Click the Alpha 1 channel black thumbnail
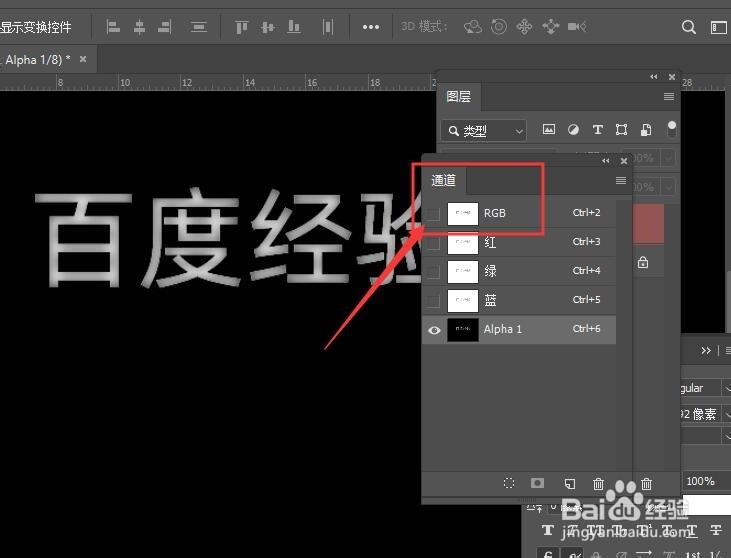The width and height of the screenshot is (731, 558). (463, 330)
